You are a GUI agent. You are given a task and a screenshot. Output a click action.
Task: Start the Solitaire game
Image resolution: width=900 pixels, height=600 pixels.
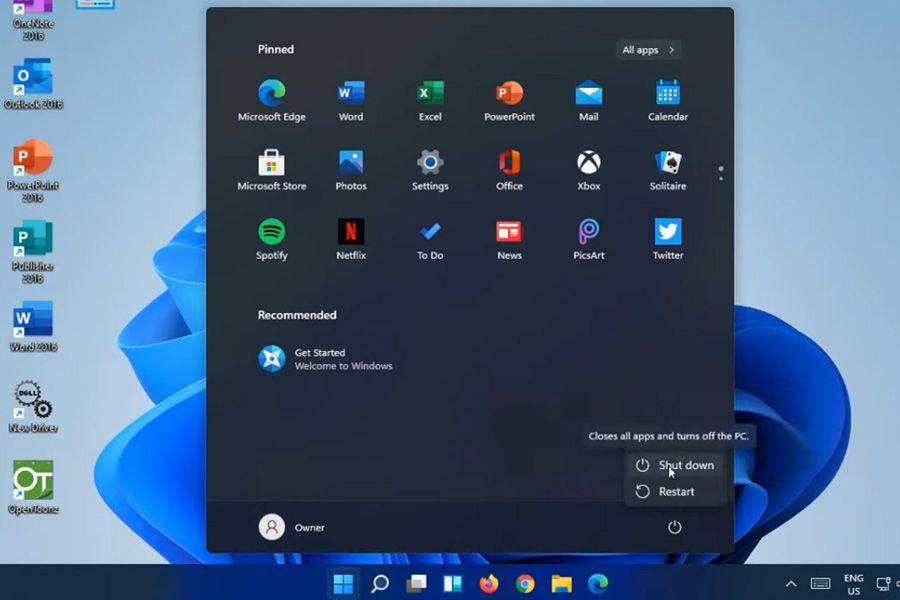pyautogui.click(x=668, y=170)
